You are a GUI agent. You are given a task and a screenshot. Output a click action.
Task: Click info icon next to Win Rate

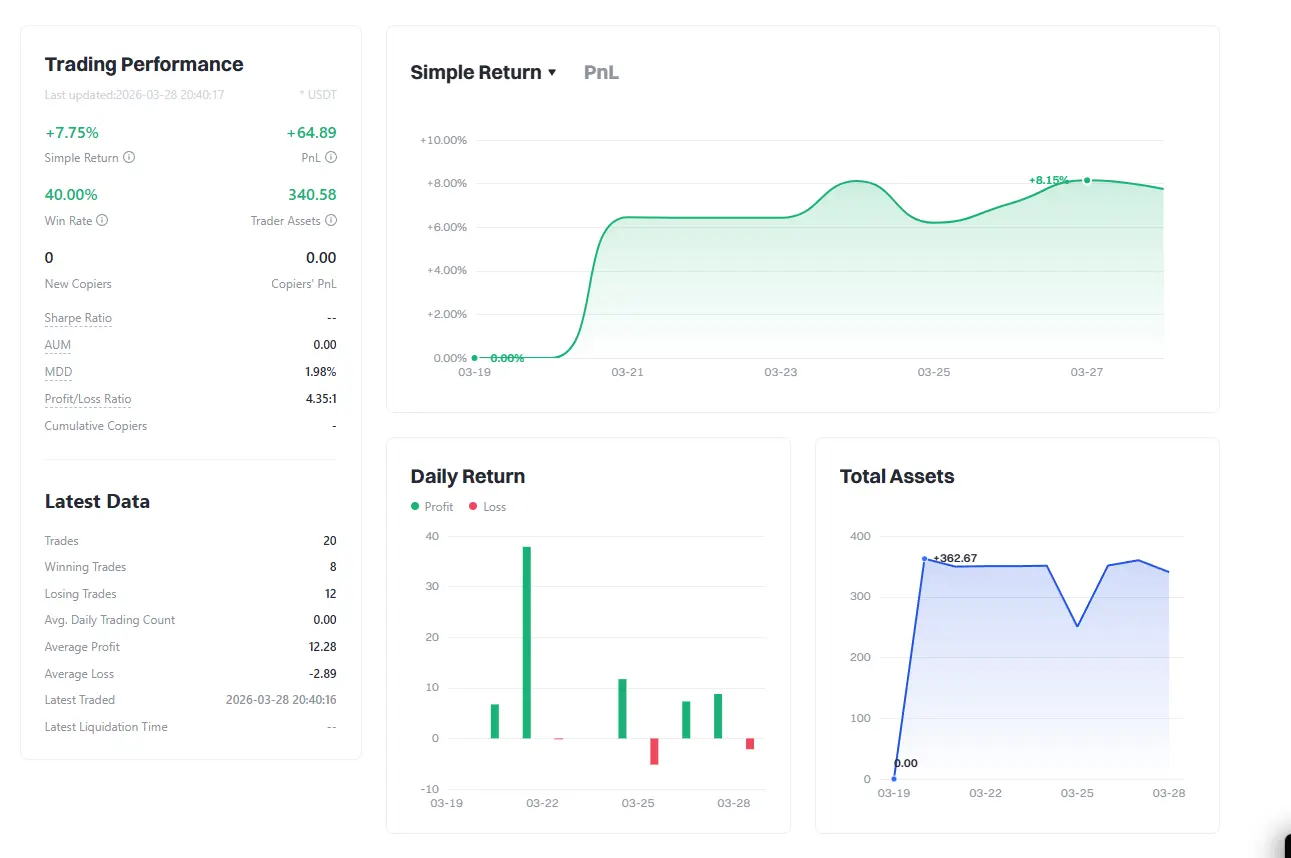pos(102,221)
